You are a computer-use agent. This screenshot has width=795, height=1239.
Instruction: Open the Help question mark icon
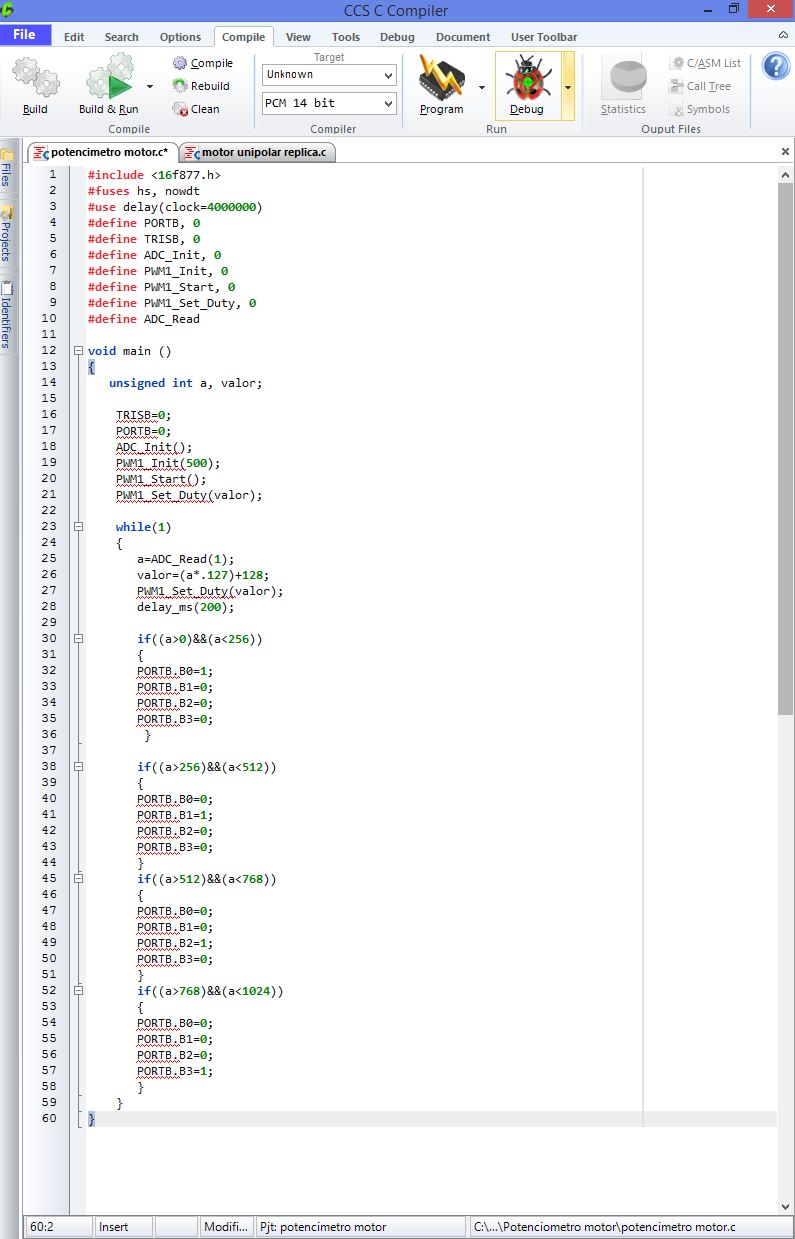[776, 66]
